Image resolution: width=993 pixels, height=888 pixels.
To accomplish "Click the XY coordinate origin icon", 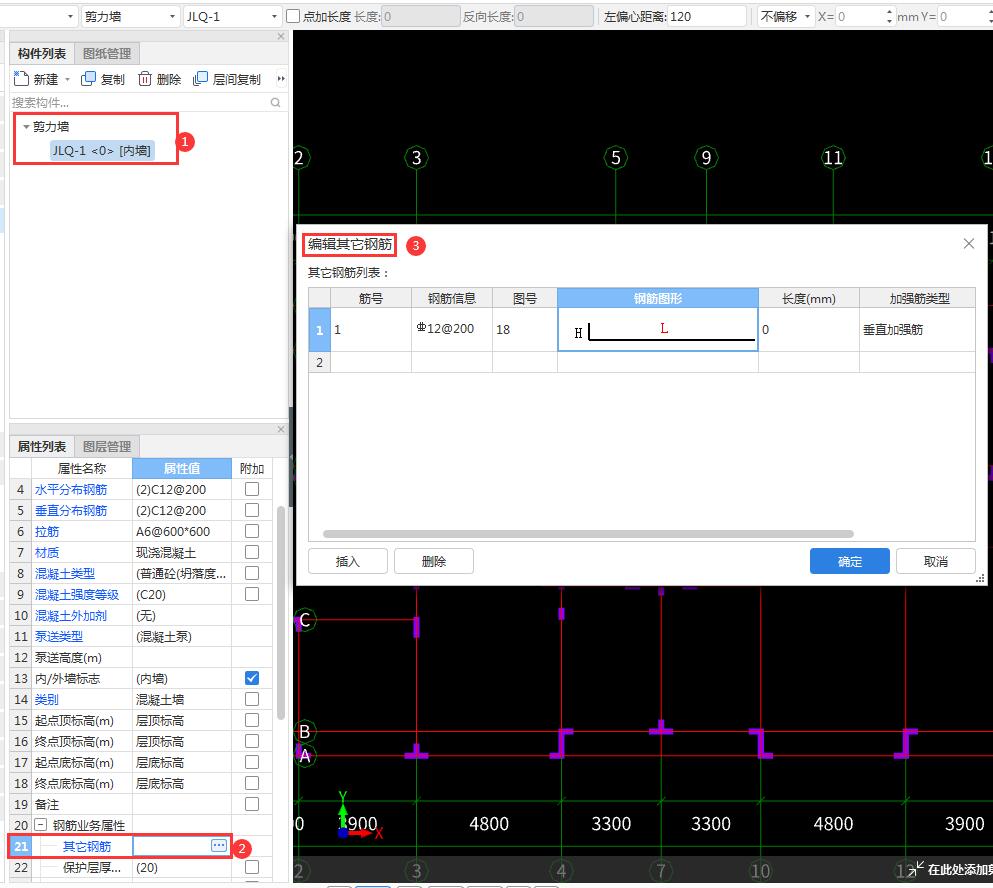I will [x=343, y=832].
